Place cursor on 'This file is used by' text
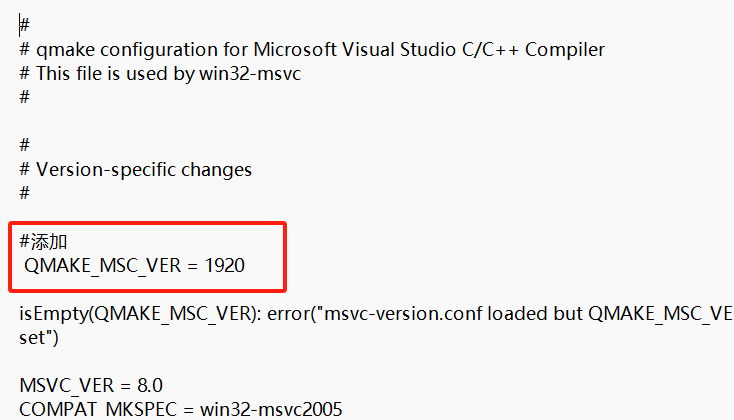 (x=115, y=74)
